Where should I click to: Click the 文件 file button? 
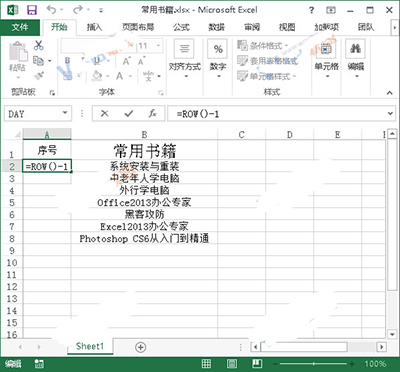pos(20,27)
